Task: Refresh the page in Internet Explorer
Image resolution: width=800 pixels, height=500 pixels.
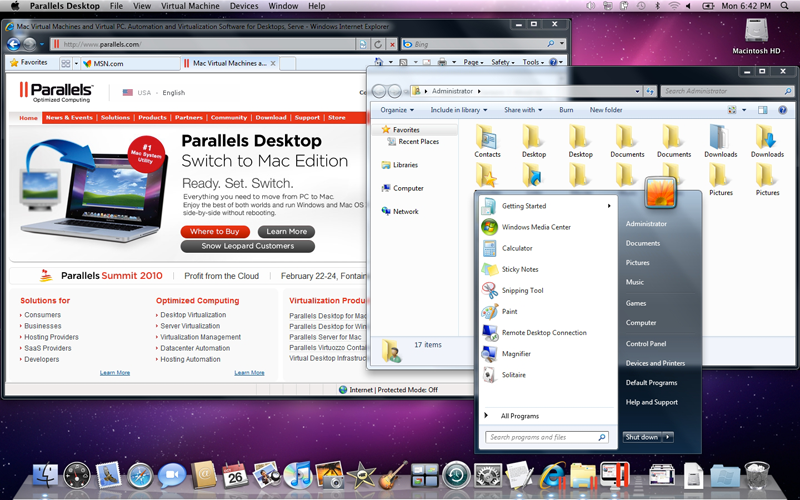Action: click(378, 44)
